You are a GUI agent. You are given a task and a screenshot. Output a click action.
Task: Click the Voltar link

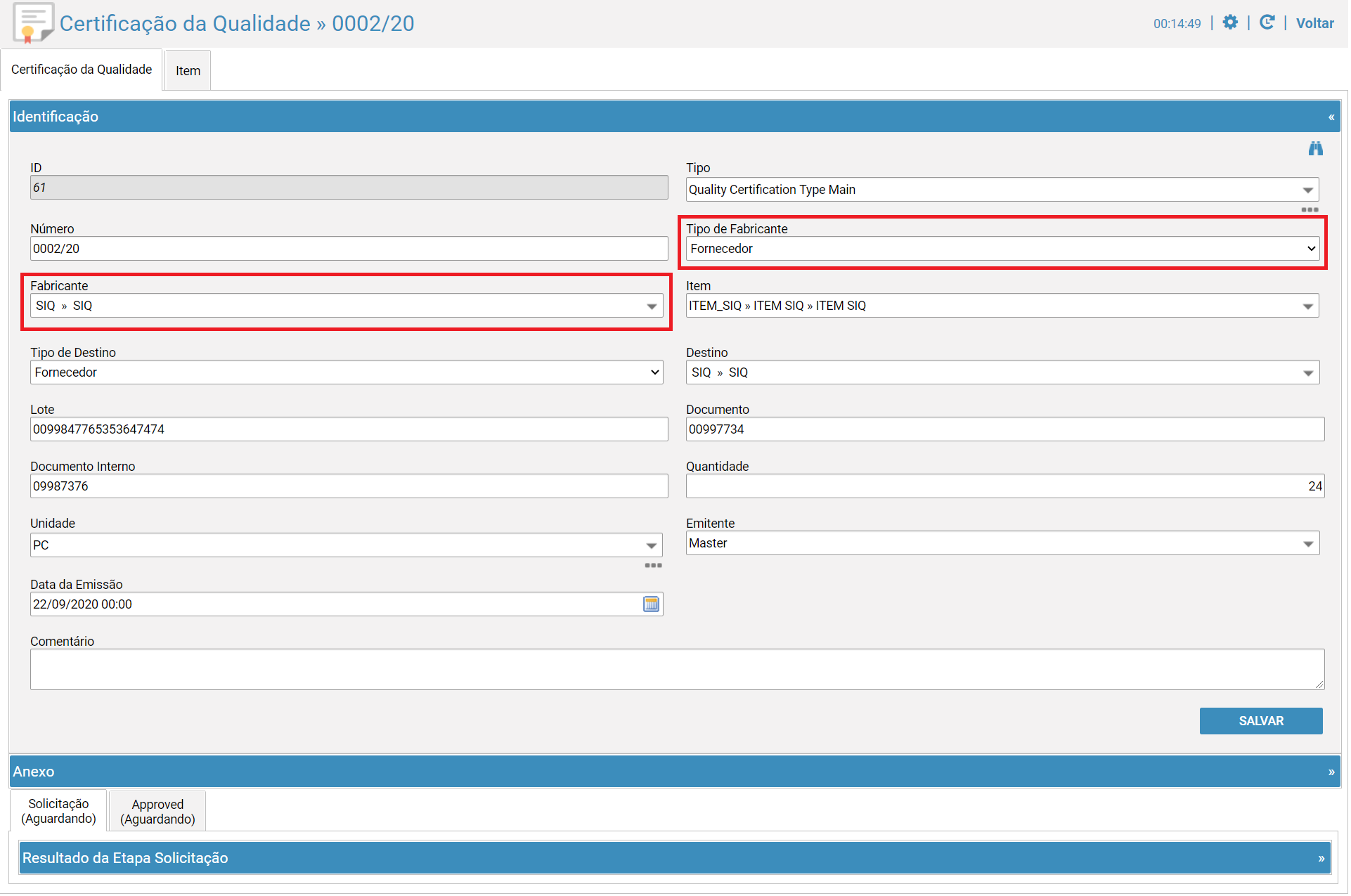1314,23
